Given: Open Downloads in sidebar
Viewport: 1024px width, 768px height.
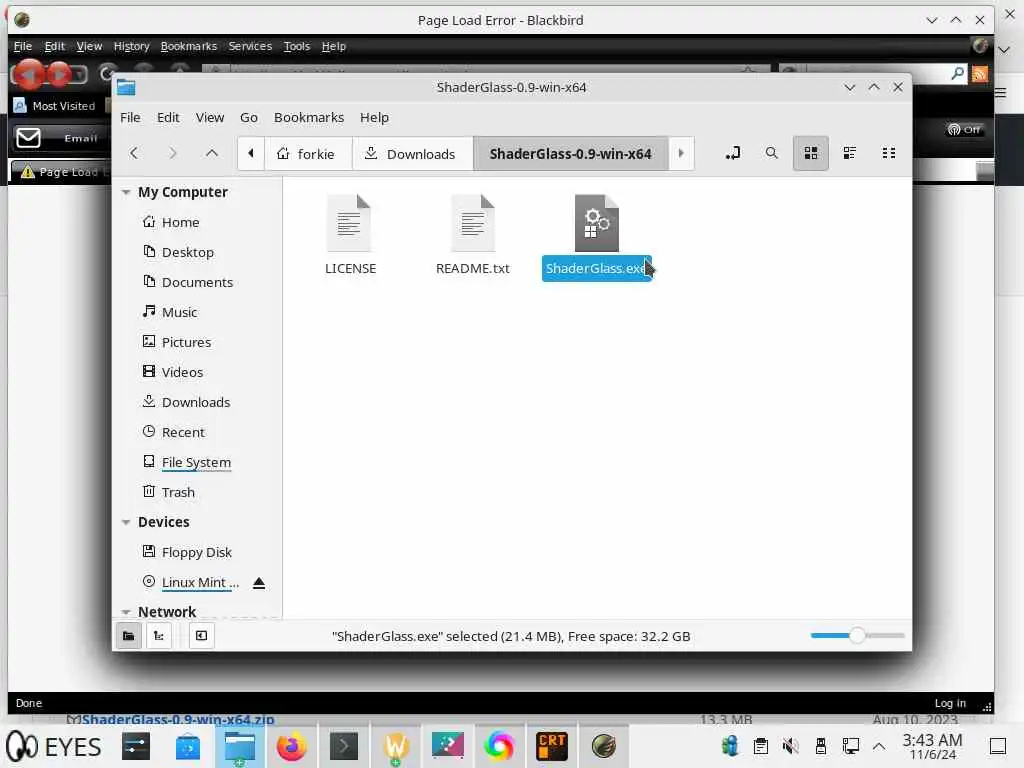Looking at the screenshot, I should [x=196, y=402].
